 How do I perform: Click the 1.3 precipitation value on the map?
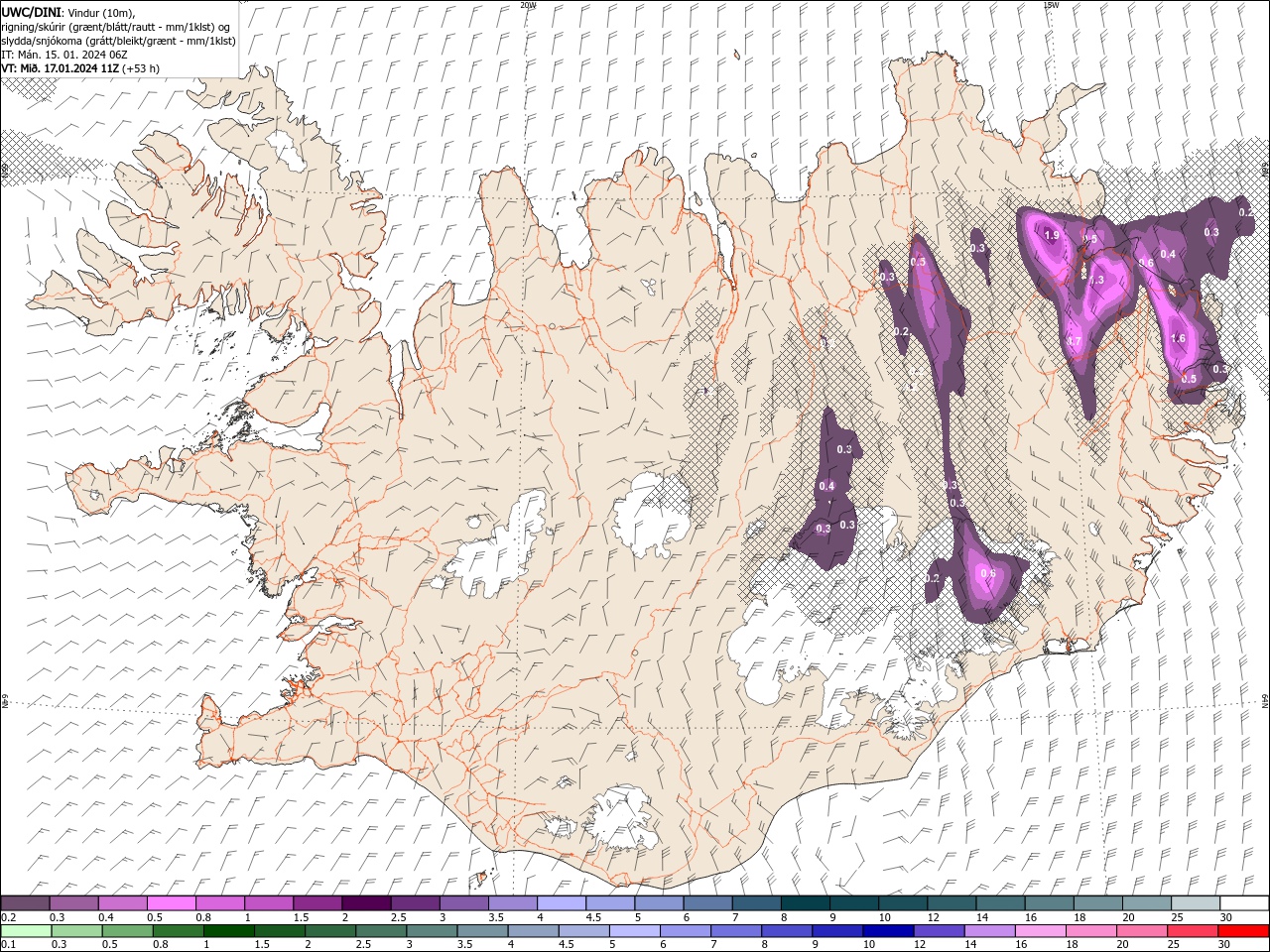coord(1096,281)
